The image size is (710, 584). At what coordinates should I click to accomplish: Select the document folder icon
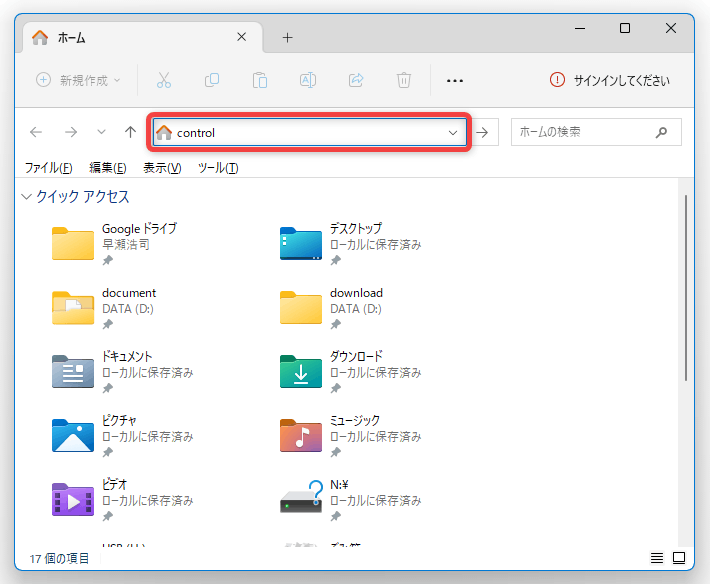click(73, 308)
